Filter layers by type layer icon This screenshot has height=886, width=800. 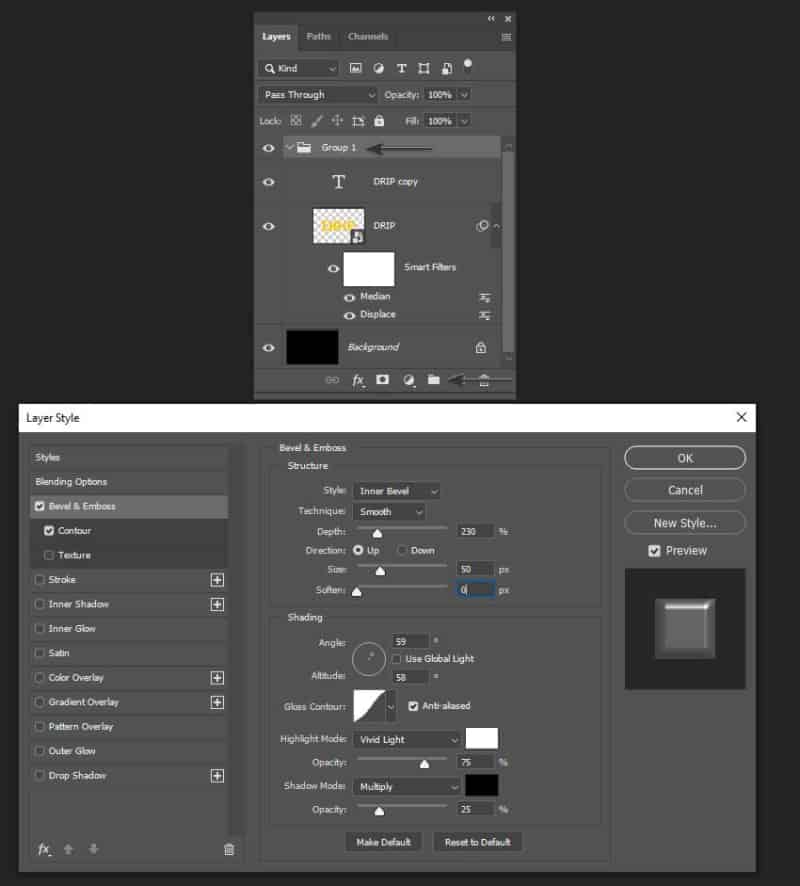401,68
